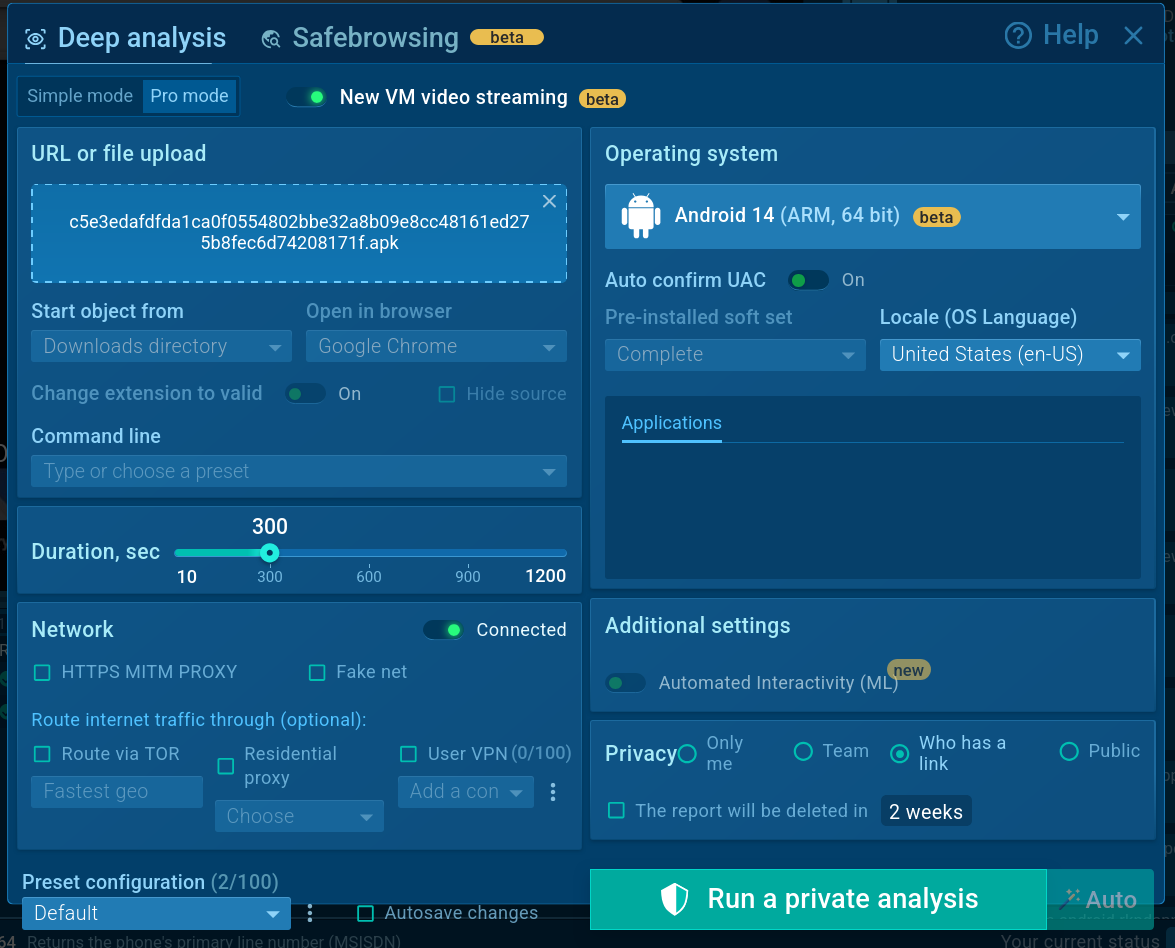Click the new badge on Automated Interactivity
This screenshot has width=1175, height=948.
click(x=908, y=670)
